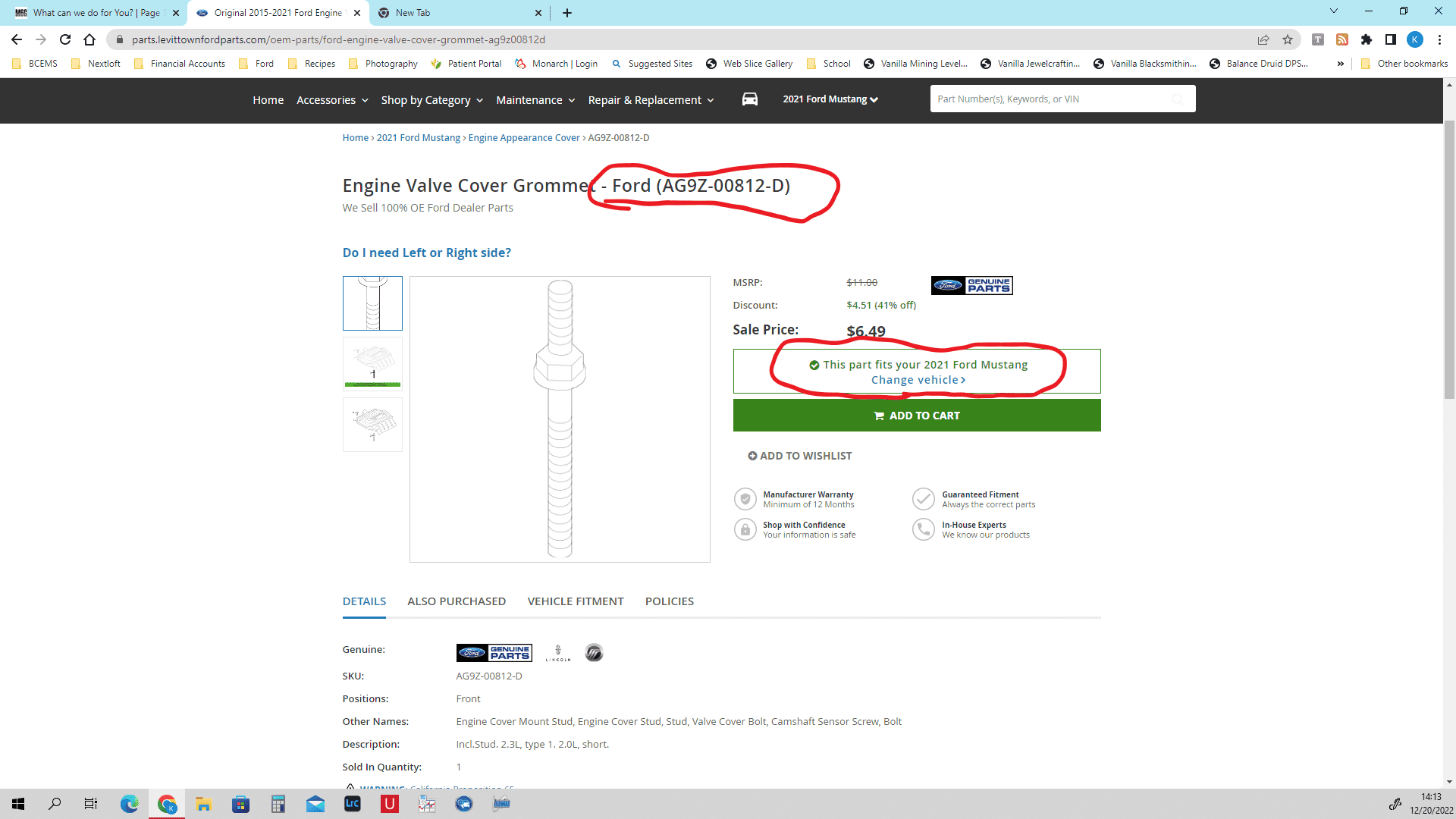This screenshot has height=819, width=1456.
Task: Go to Engine Appearance Cover breadcrumb
Action: pyautogui.click(x=524, y=138)
